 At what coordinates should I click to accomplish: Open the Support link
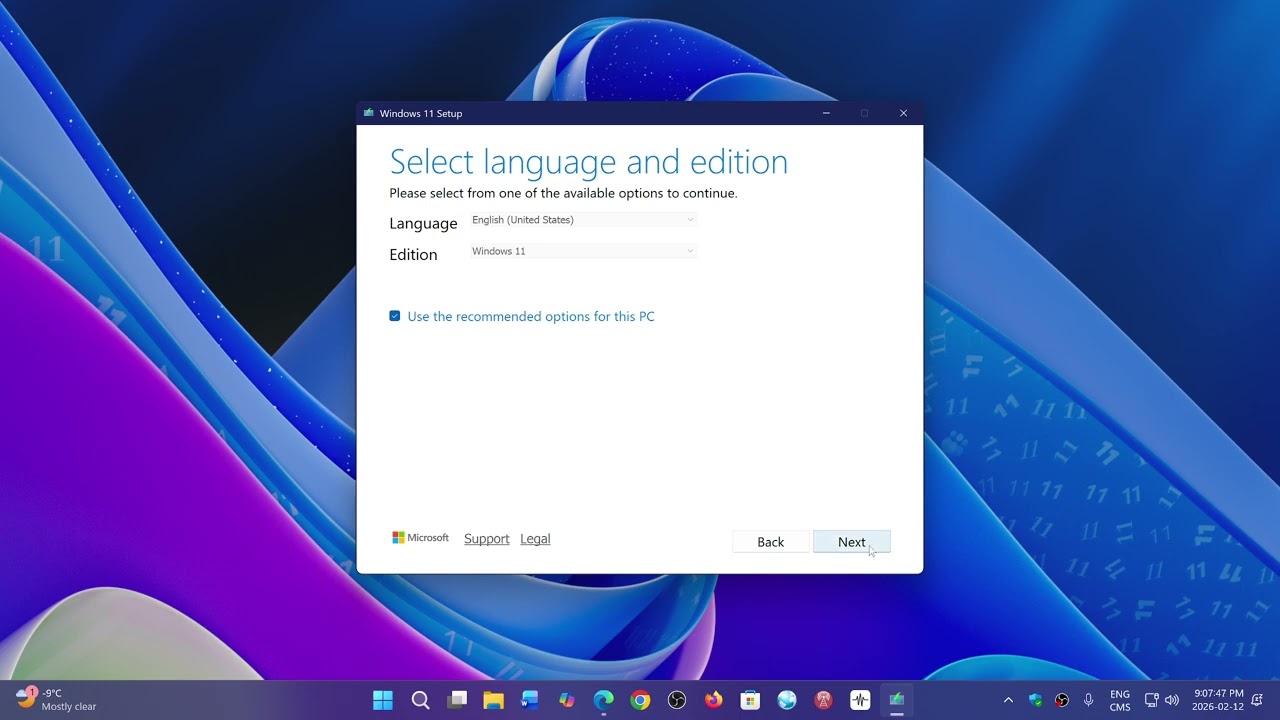click(x=487, y=539)
